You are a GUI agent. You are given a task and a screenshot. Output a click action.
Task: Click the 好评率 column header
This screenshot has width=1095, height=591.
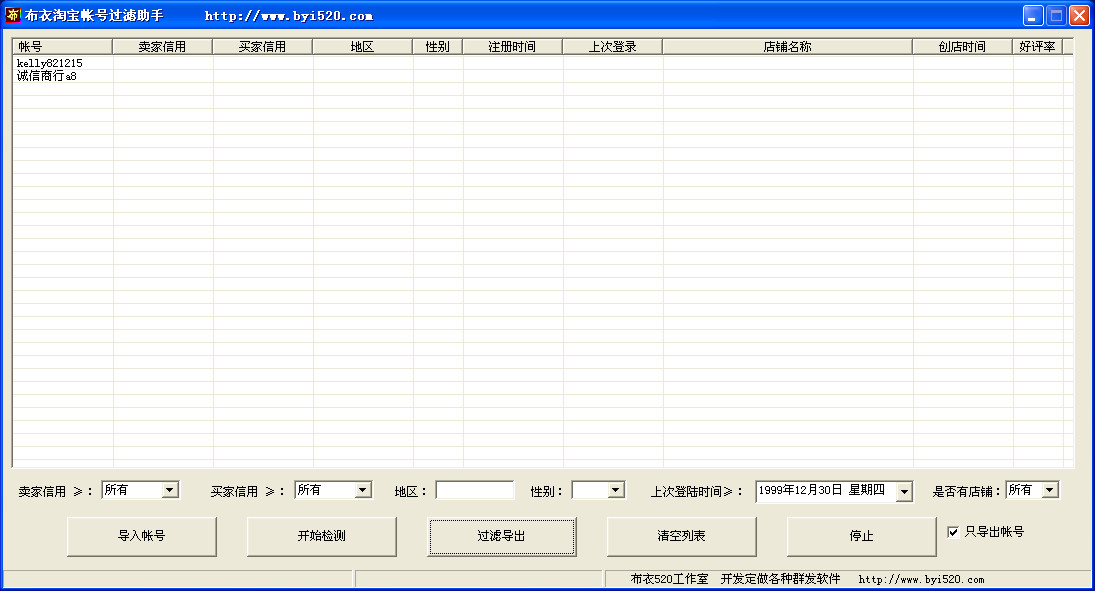(1038, 47)
